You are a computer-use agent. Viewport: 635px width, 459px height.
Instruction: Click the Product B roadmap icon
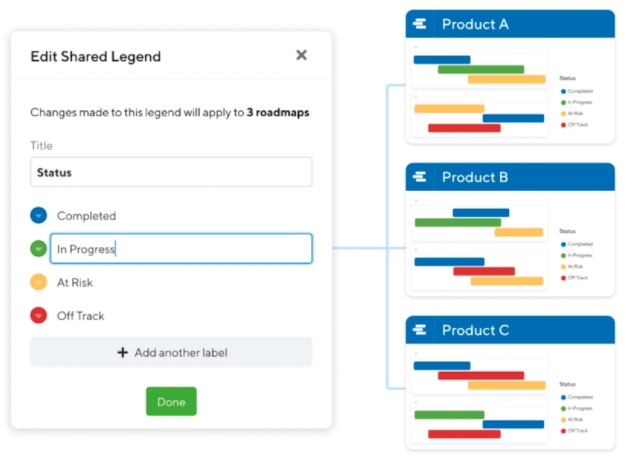coord(420,177)
